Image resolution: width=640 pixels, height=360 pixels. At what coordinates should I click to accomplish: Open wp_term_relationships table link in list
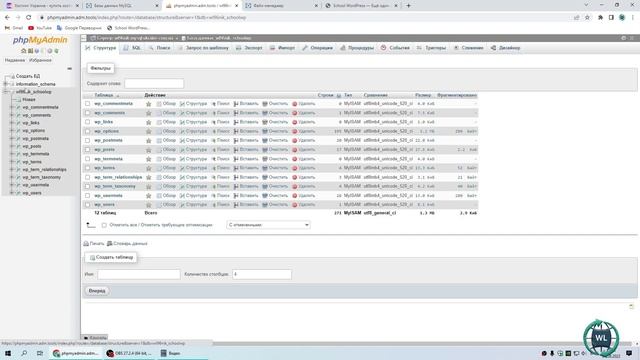(118, 178)
